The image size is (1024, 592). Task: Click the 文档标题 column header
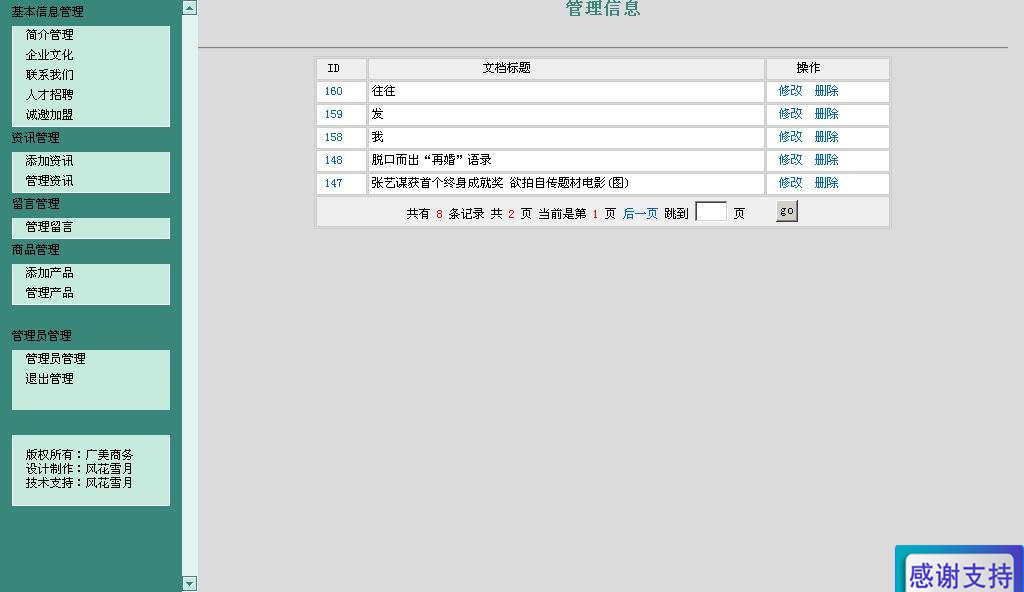pyautogui.click(x=507, y=68)
